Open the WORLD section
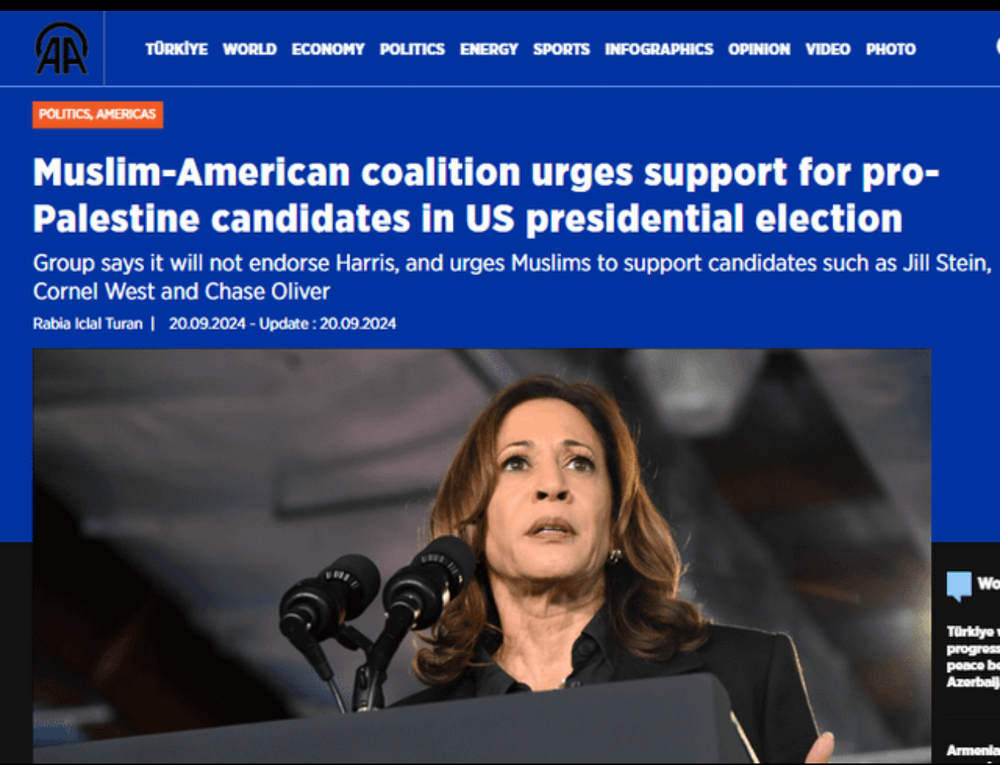 (x=249, y=49)
